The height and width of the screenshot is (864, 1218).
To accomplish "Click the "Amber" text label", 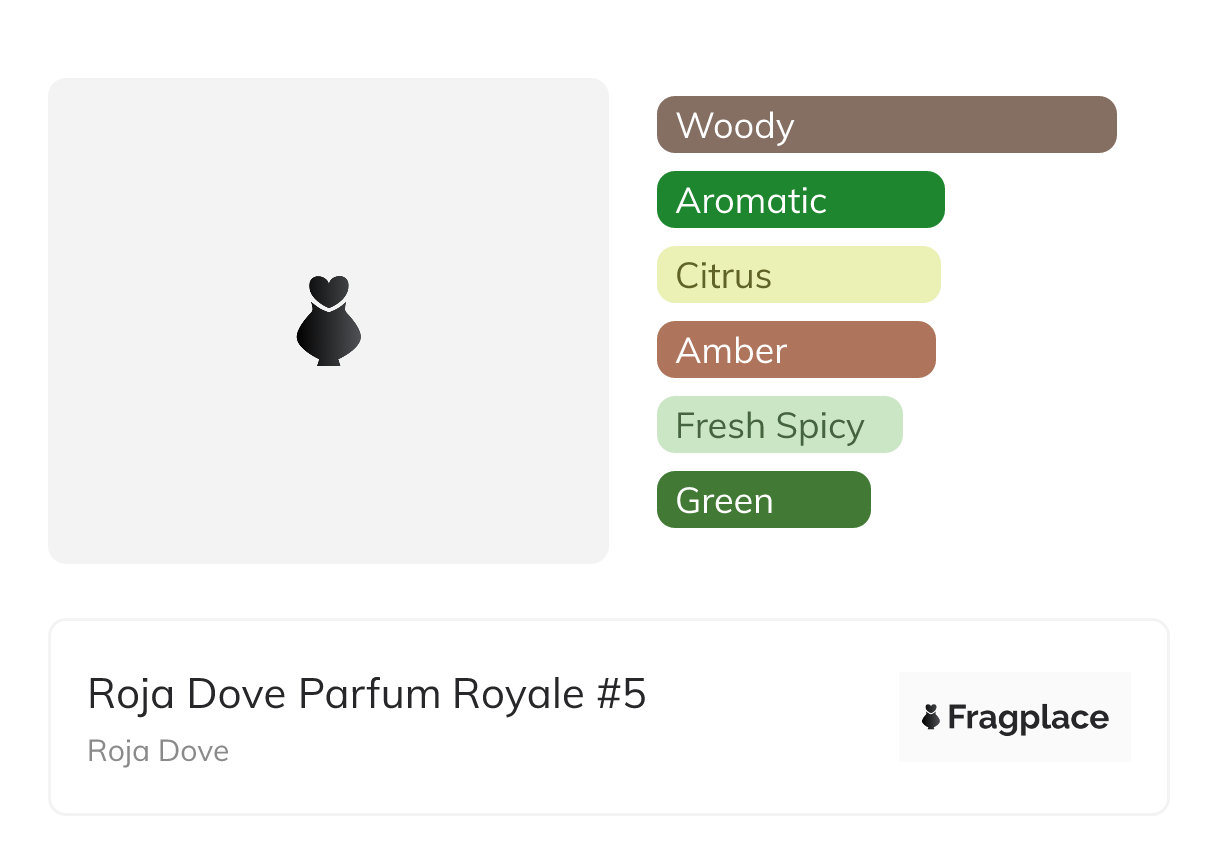I will click(731, 351).
